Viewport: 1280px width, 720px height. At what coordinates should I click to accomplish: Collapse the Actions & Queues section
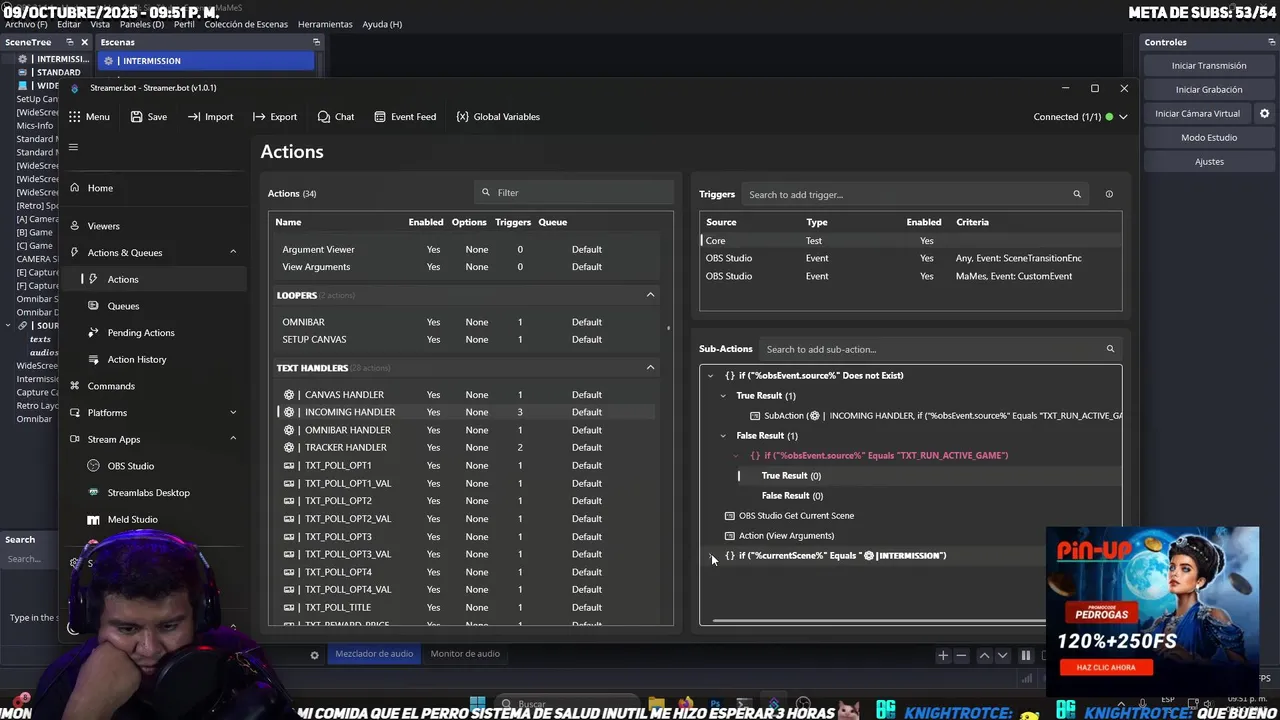tap(233, 253)
